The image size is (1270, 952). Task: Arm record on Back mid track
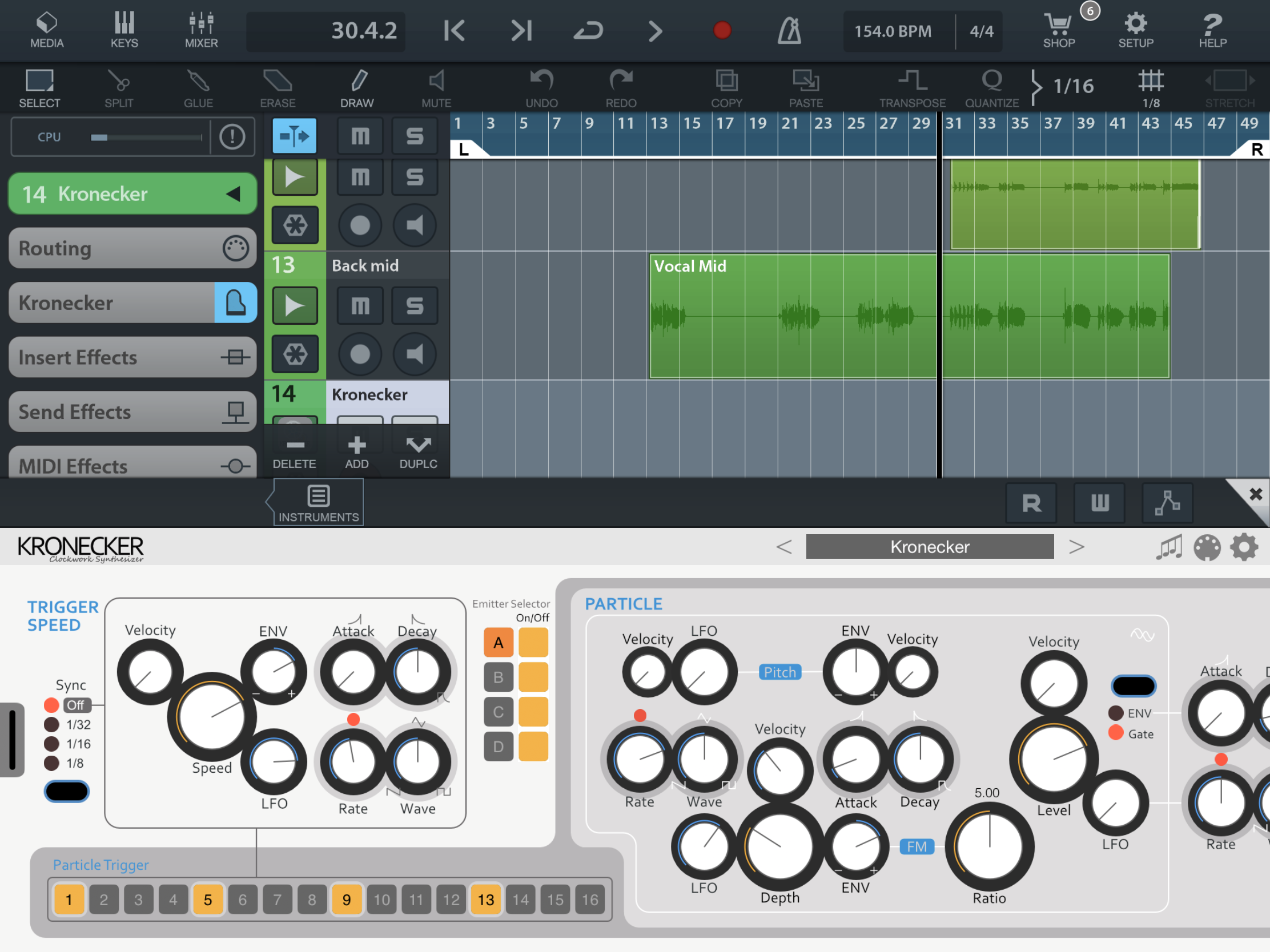[x=360, y=354]
